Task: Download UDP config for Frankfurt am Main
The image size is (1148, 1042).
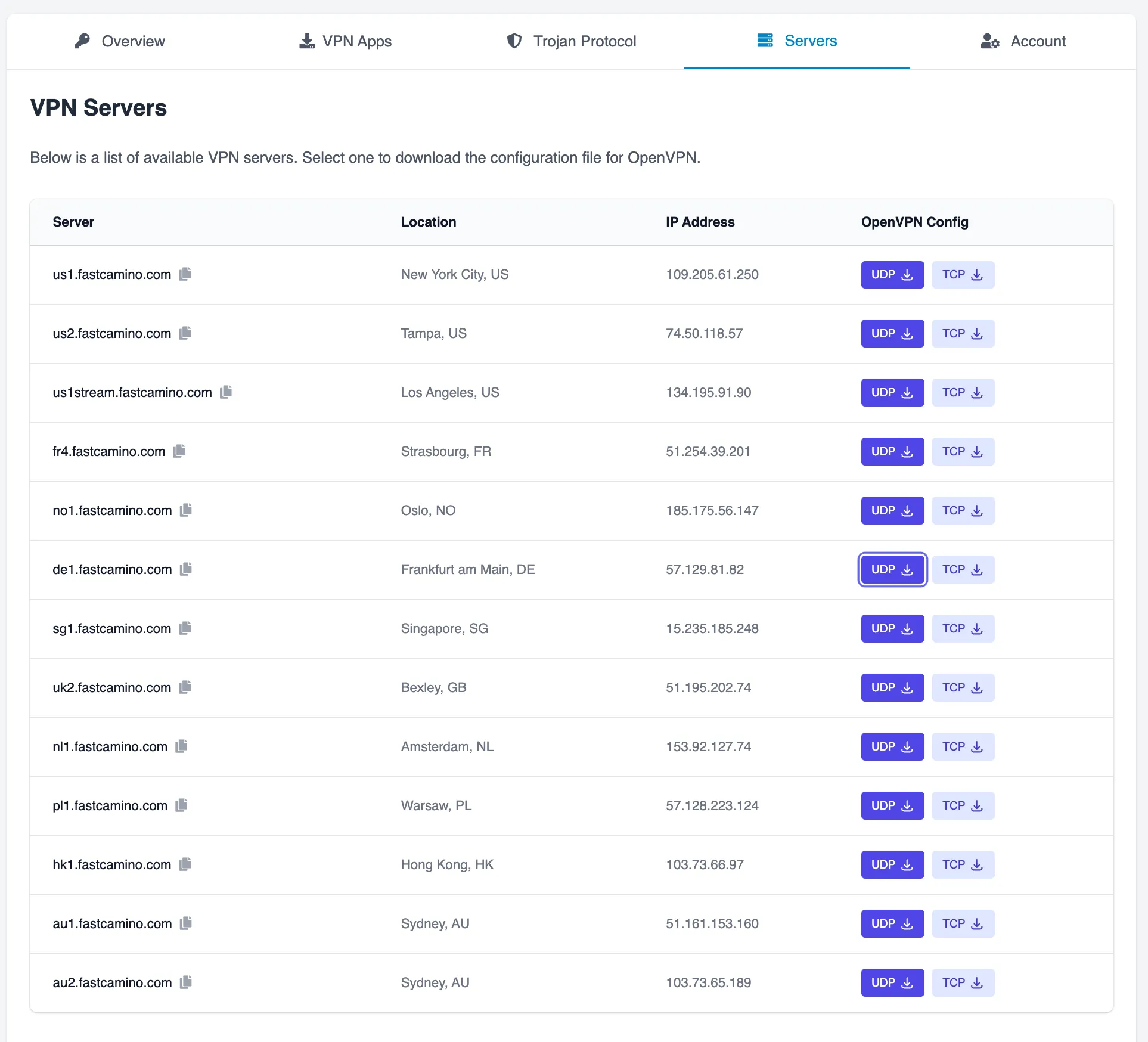Action: coord(892,570)
